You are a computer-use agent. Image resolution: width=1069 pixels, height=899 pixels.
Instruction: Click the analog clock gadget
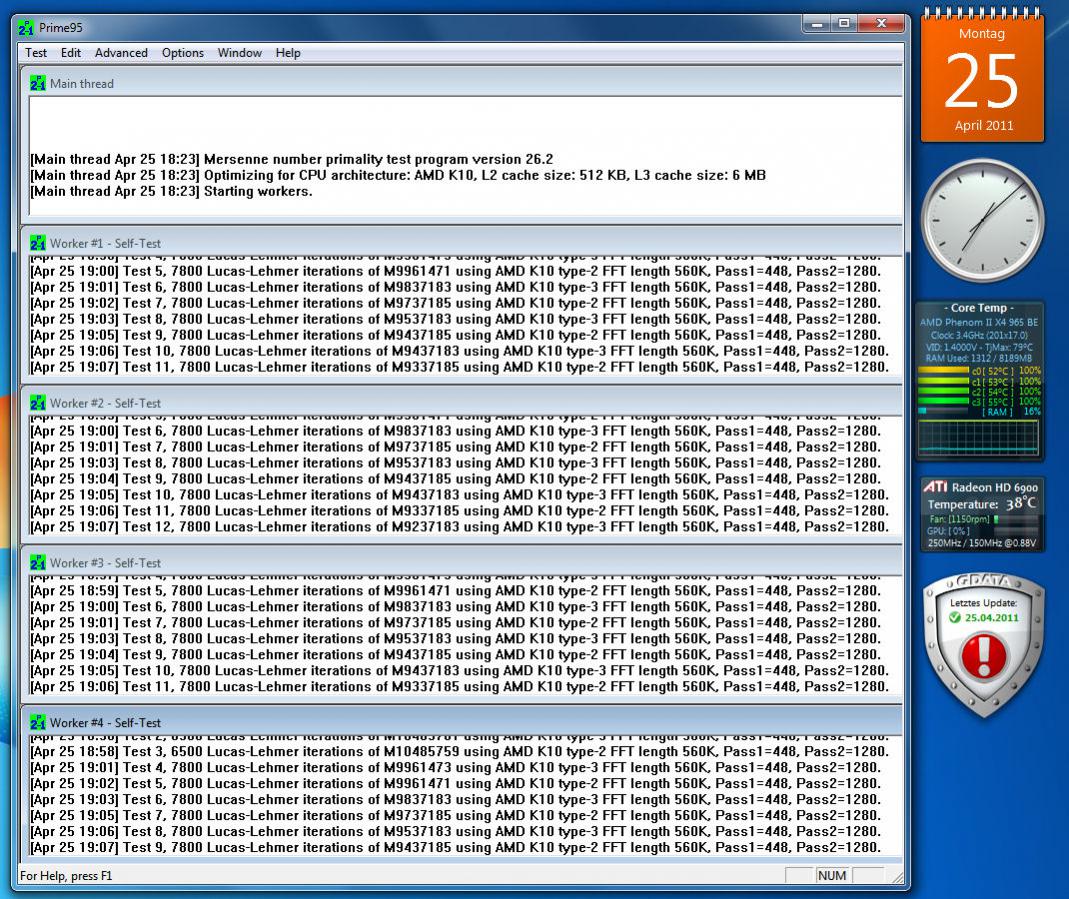click(982, 220)
